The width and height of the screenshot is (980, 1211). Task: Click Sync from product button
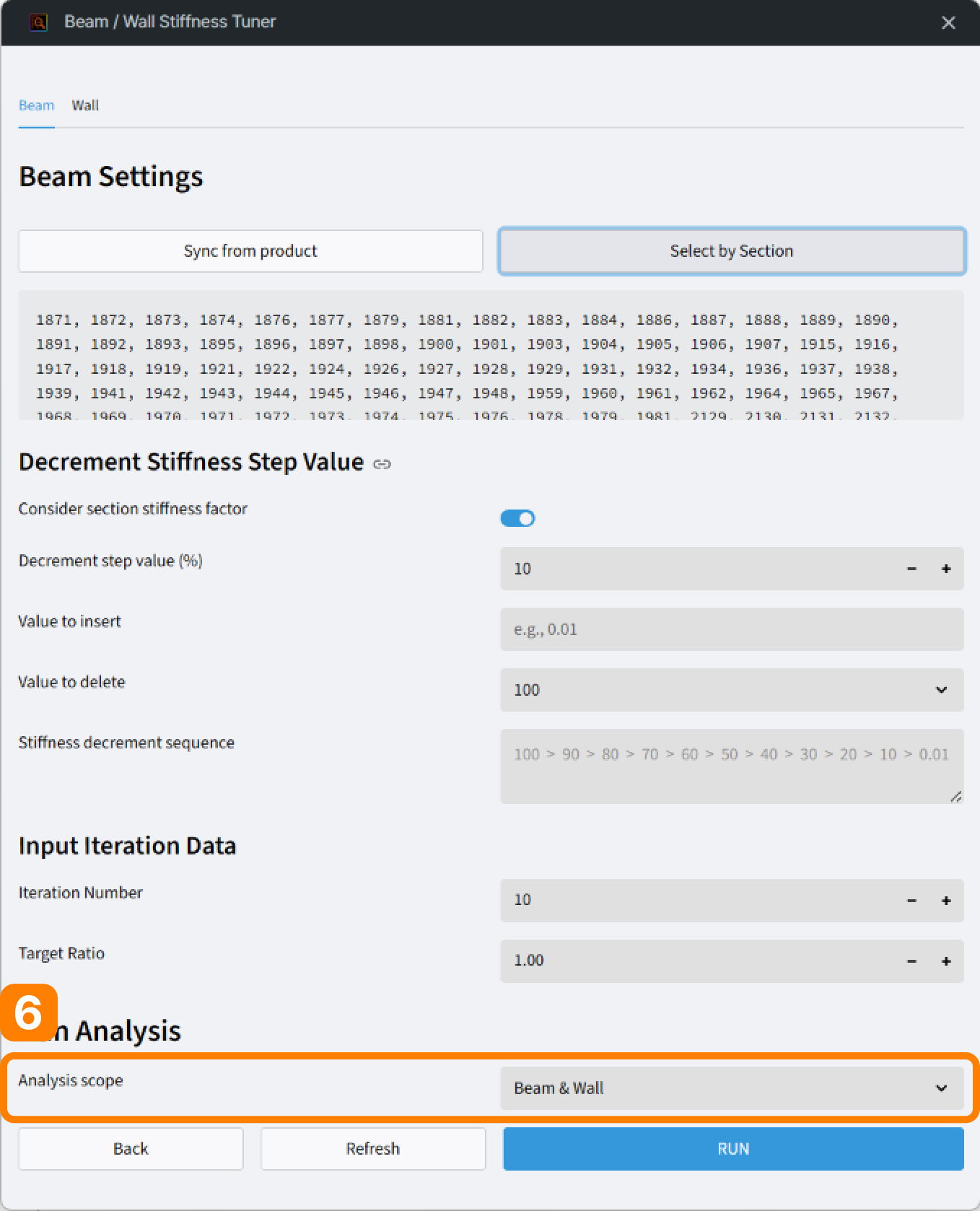pos(250,251)
